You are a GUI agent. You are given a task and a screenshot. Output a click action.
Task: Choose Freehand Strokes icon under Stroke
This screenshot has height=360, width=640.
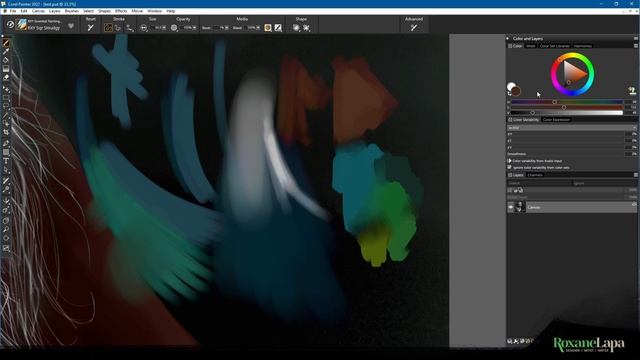(108, 28)
